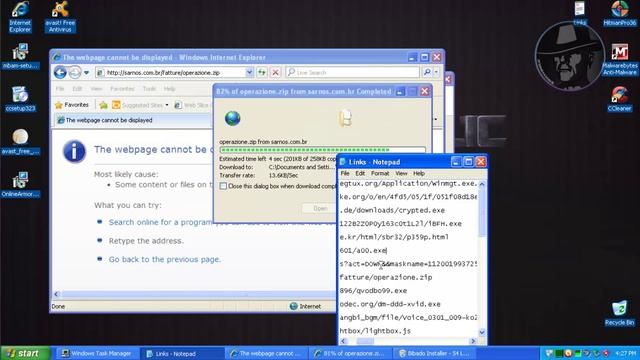Click download progress bar for operazione.zip
The width and height of the screenshot is (640, 360).
tap(322, 150)
